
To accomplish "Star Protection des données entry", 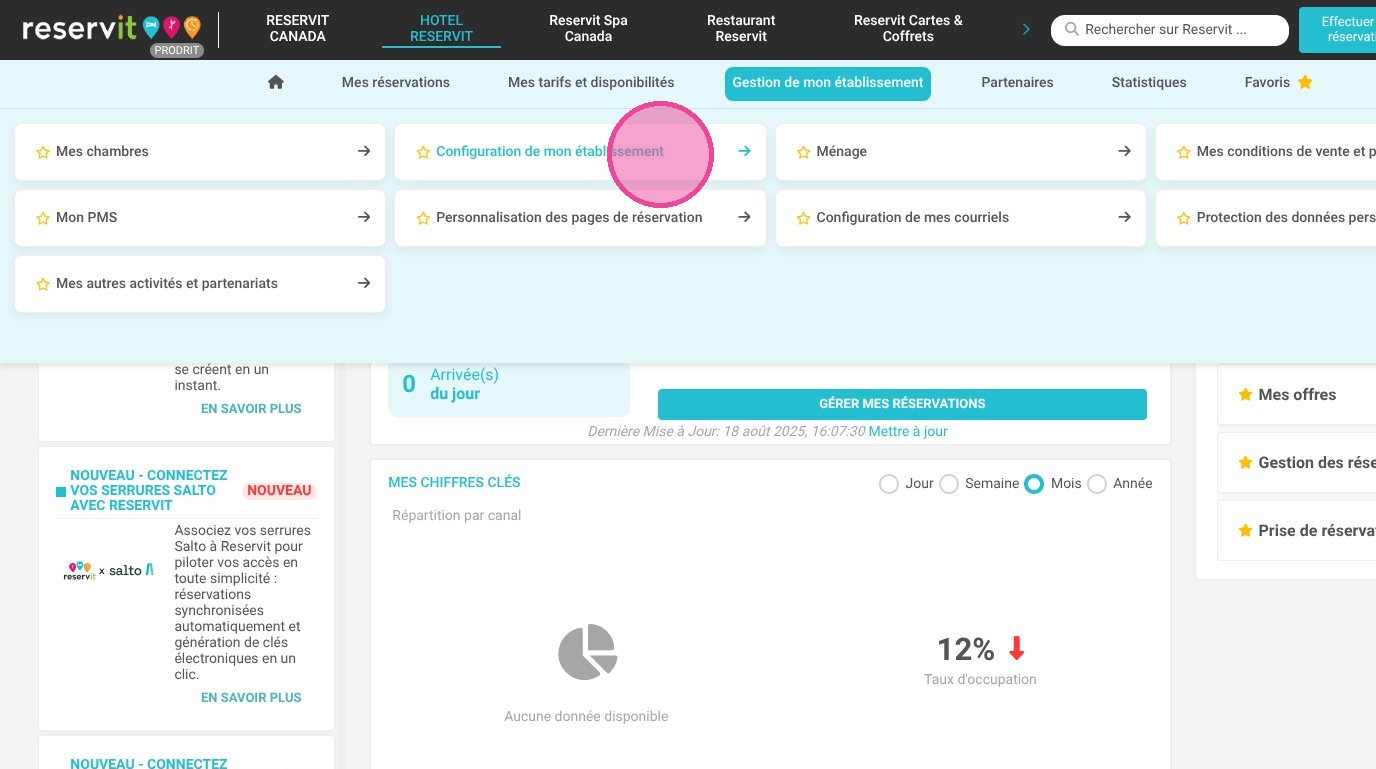I will tap(1183, 218).
